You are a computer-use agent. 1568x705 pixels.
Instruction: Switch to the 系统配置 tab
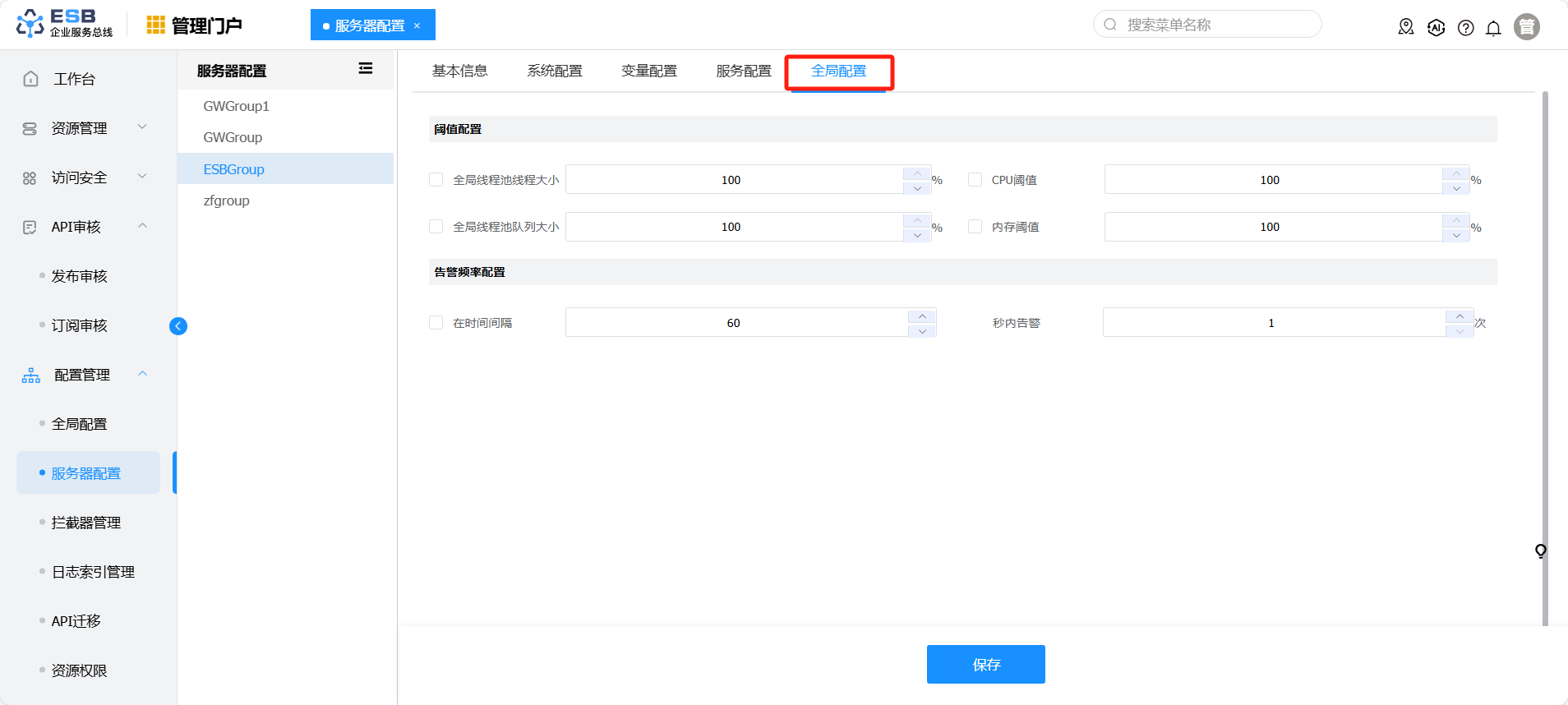pos(555,71)
